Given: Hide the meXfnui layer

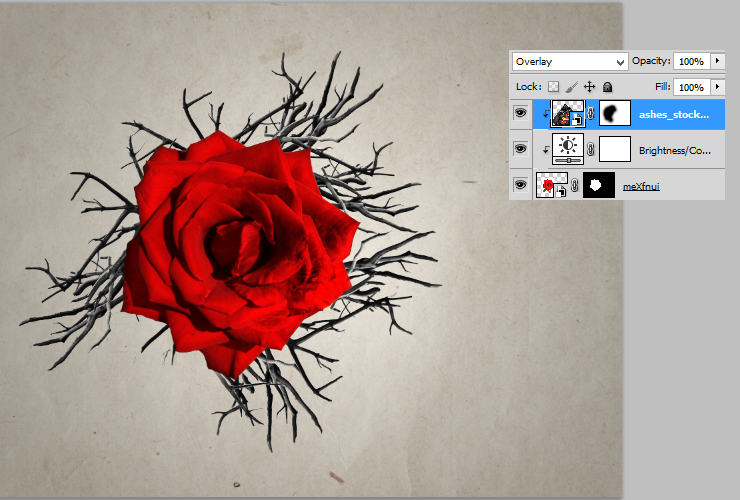Looking at the screenshot, I should tap(521, 185).
